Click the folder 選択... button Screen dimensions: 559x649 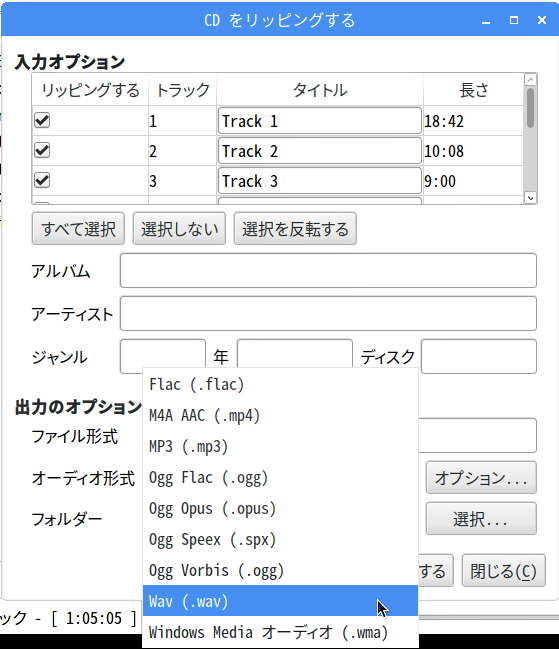tap(481, 519)
